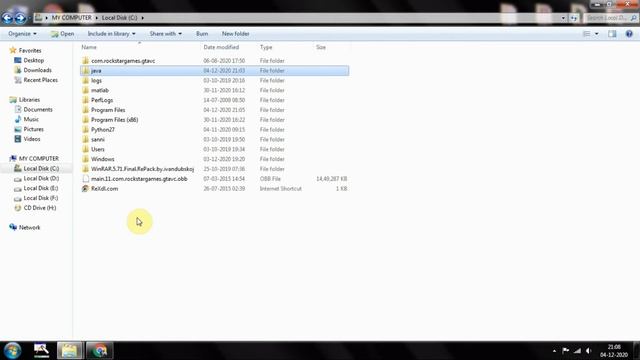Open the view options dropdown arrow
Image resolution: width=640 pixels, height=360 pixels.
597,34
